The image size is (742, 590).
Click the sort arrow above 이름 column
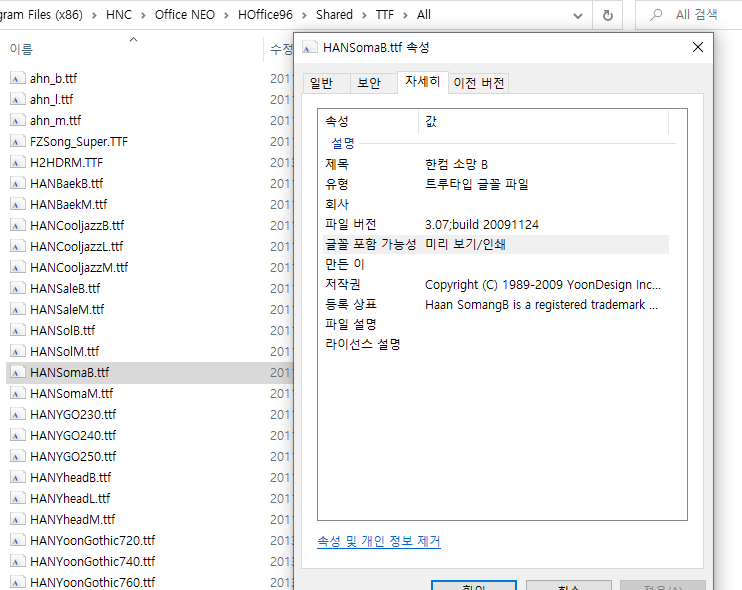click(133, 40)
